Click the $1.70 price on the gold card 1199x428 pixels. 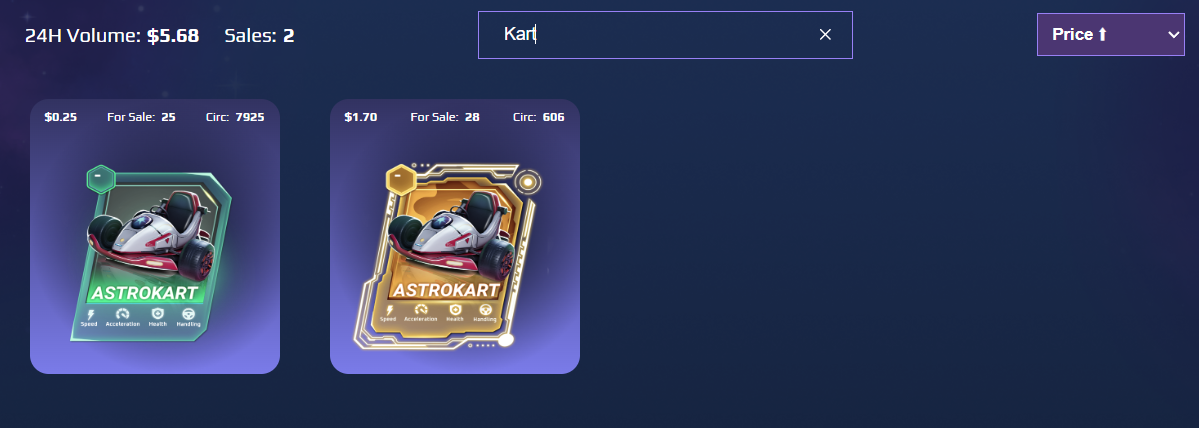pyautogui.click(x=360, y=117)
